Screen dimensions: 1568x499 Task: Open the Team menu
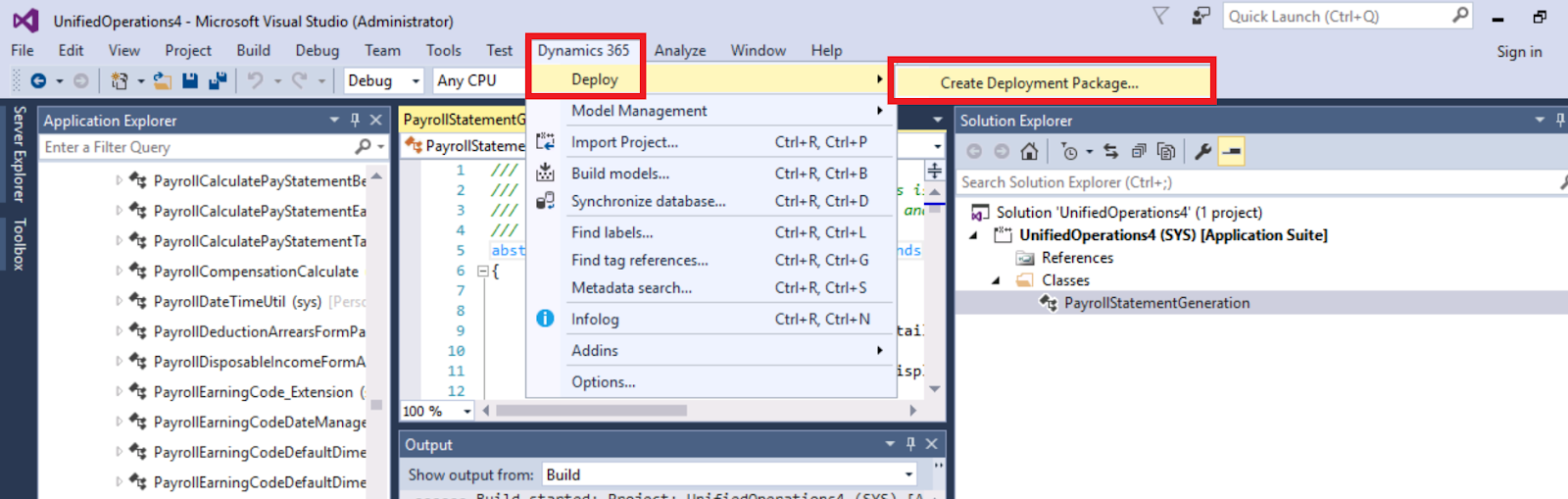click(382, 50)
